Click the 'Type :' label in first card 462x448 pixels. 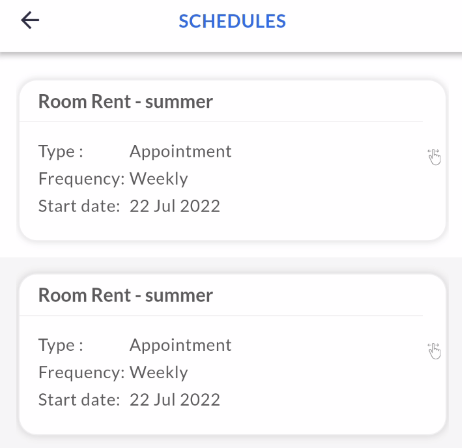(x=61, y=152)
